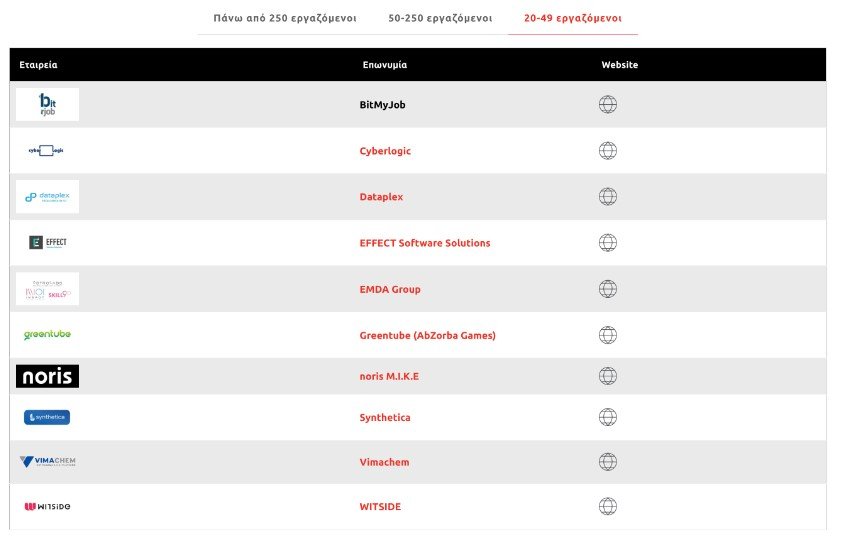This screenshot has height=538, width=845.
Task: Click the WITSIDE website globe icon
Action: click(607, 506)
